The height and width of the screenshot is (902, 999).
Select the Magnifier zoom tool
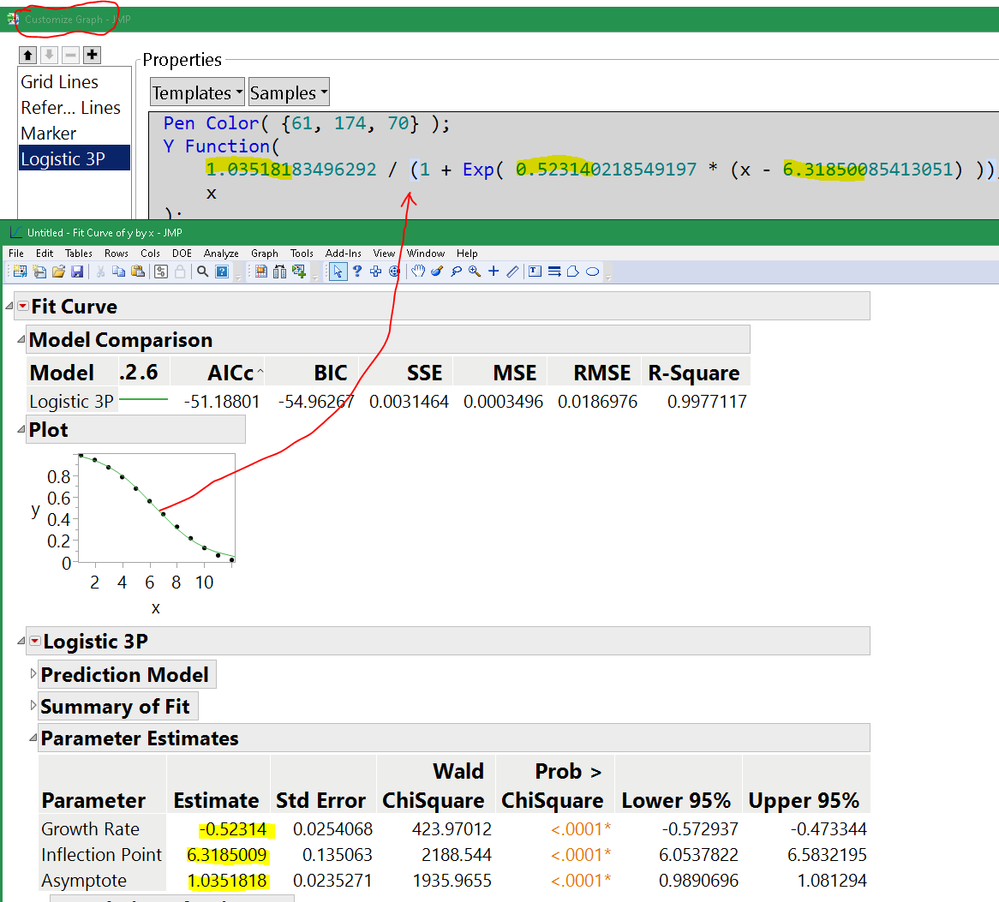click(x=474, y=271)
